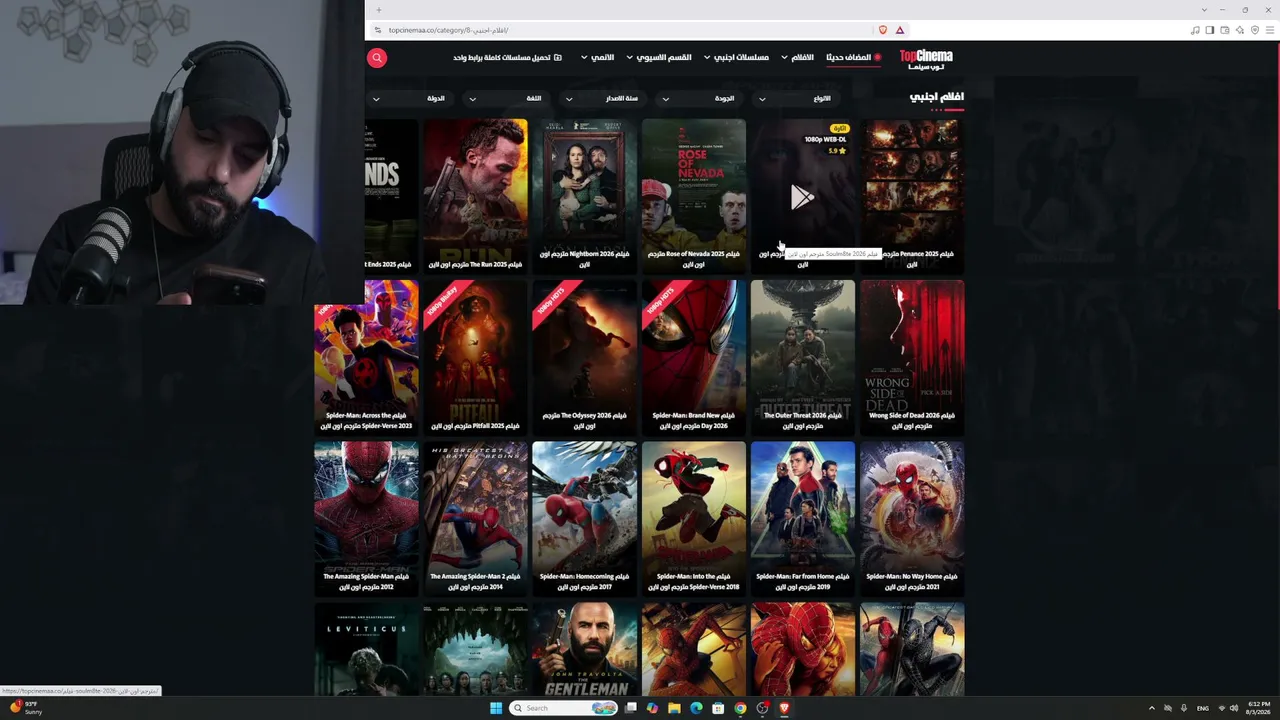1280x720 pixels.
Task: Open the Brave media control music-note icon
Action: (x=1195, y=30)
